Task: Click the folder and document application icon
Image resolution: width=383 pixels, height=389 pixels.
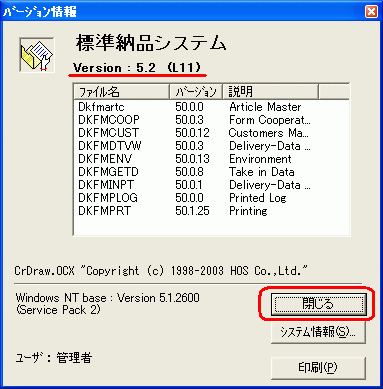Action: pyautogui.click(x=37, y=55)
